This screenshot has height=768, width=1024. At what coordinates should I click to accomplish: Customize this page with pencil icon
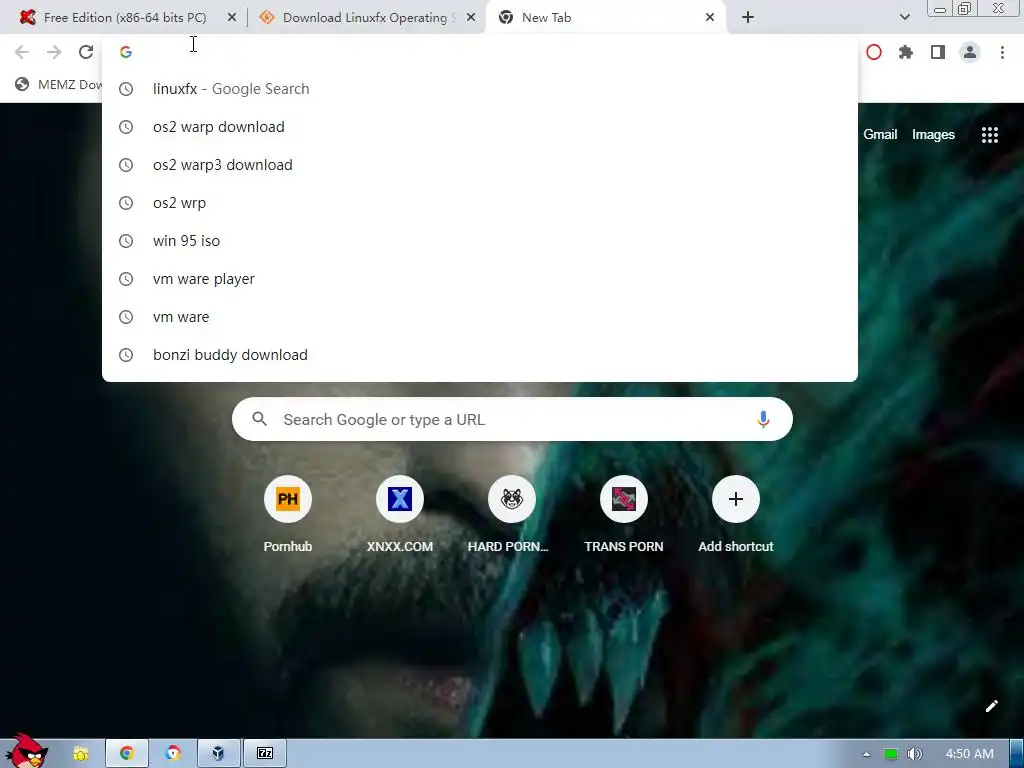[991, 706]
